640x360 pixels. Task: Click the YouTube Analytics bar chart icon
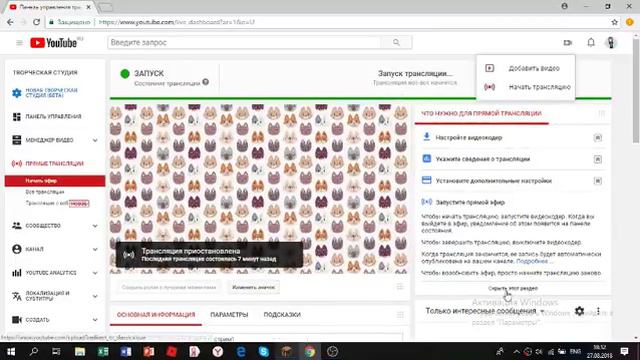[x=17, y=273]
